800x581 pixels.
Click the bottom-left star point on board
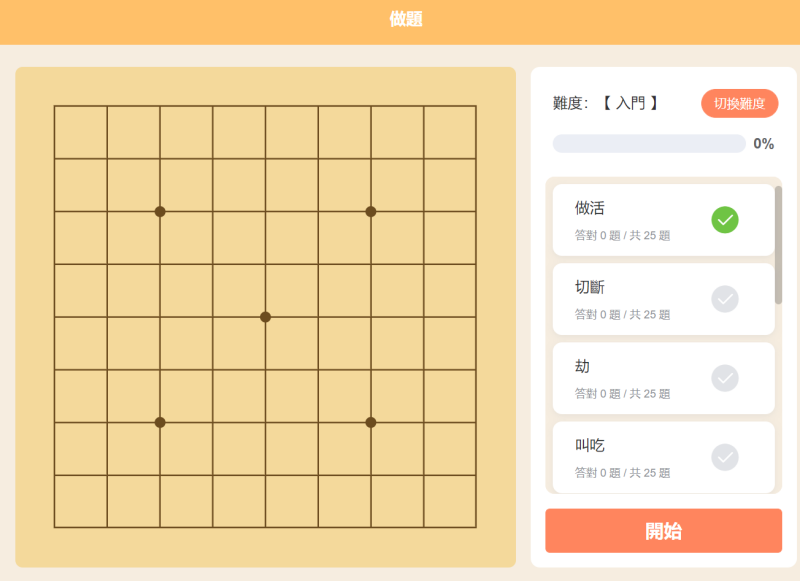160,422
